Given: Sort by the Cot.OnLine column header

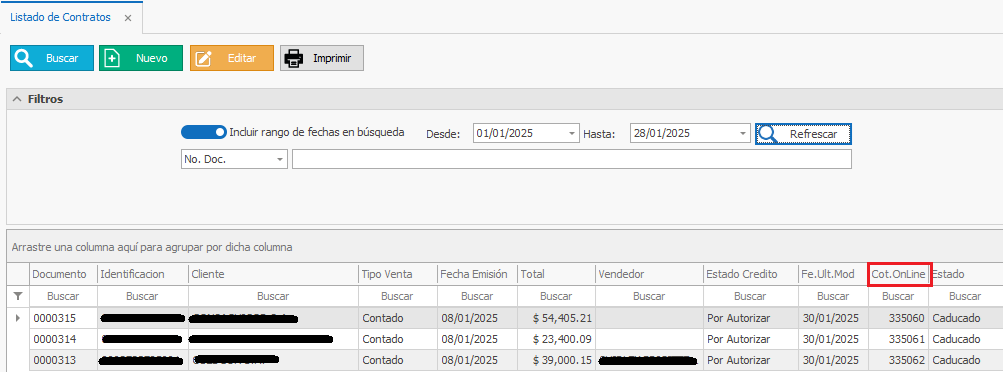Looking at the screenshot, I should (x=899, y=274).
